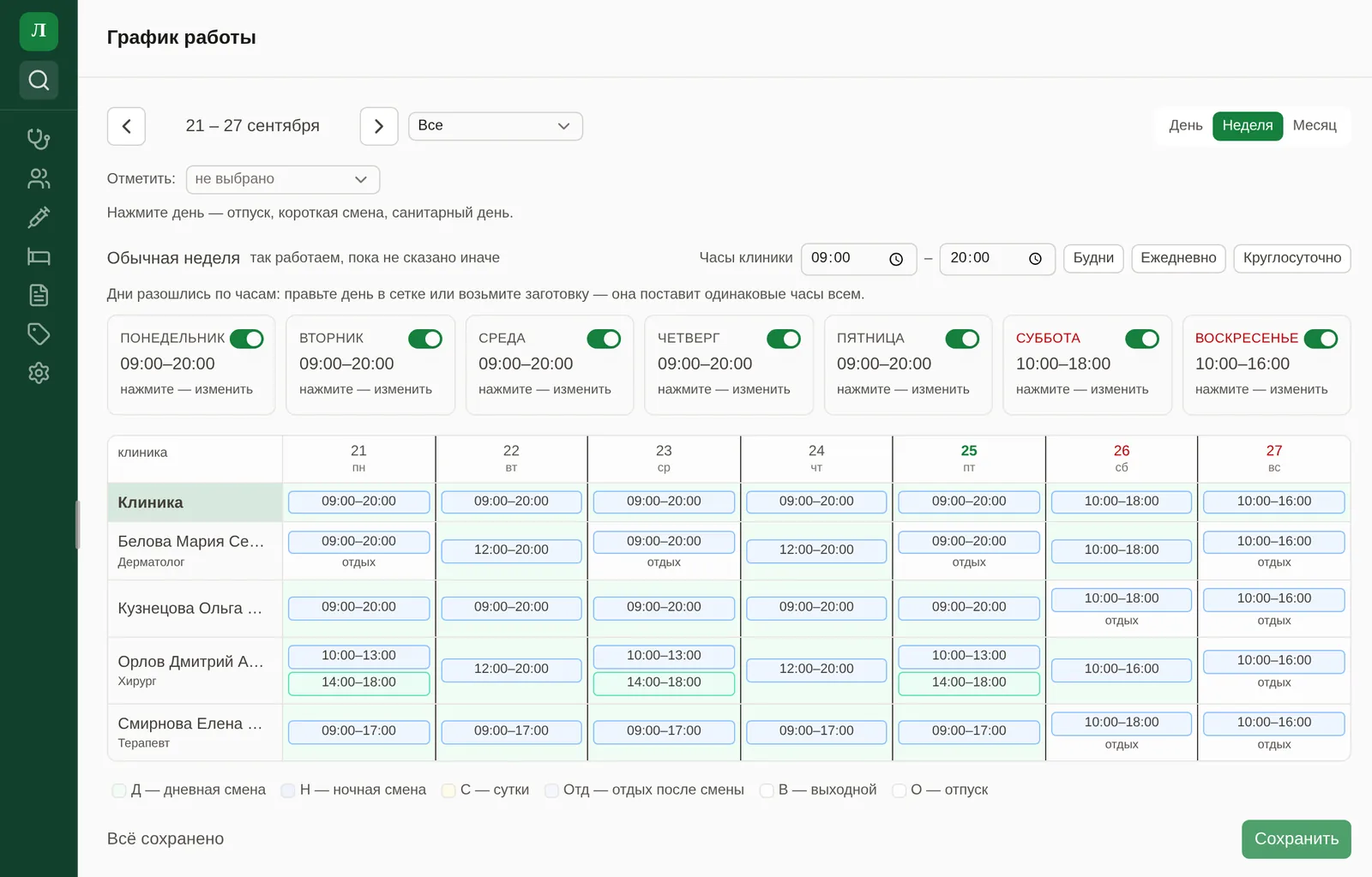Toggle the Воскресенье working day switch
The width and height of the screenshot is (1372, 877).
coord(1321,339)
